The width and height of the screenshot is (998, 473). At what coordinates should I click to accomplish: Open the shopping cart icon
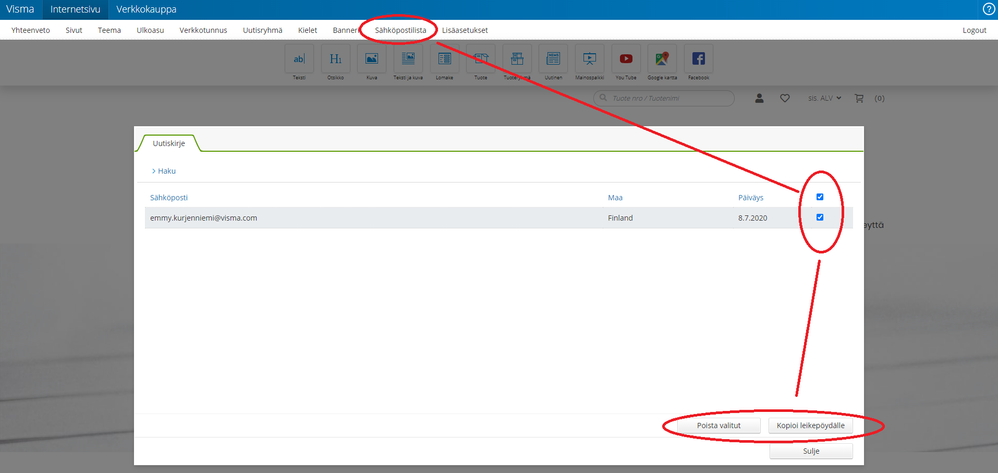point(859,98)
